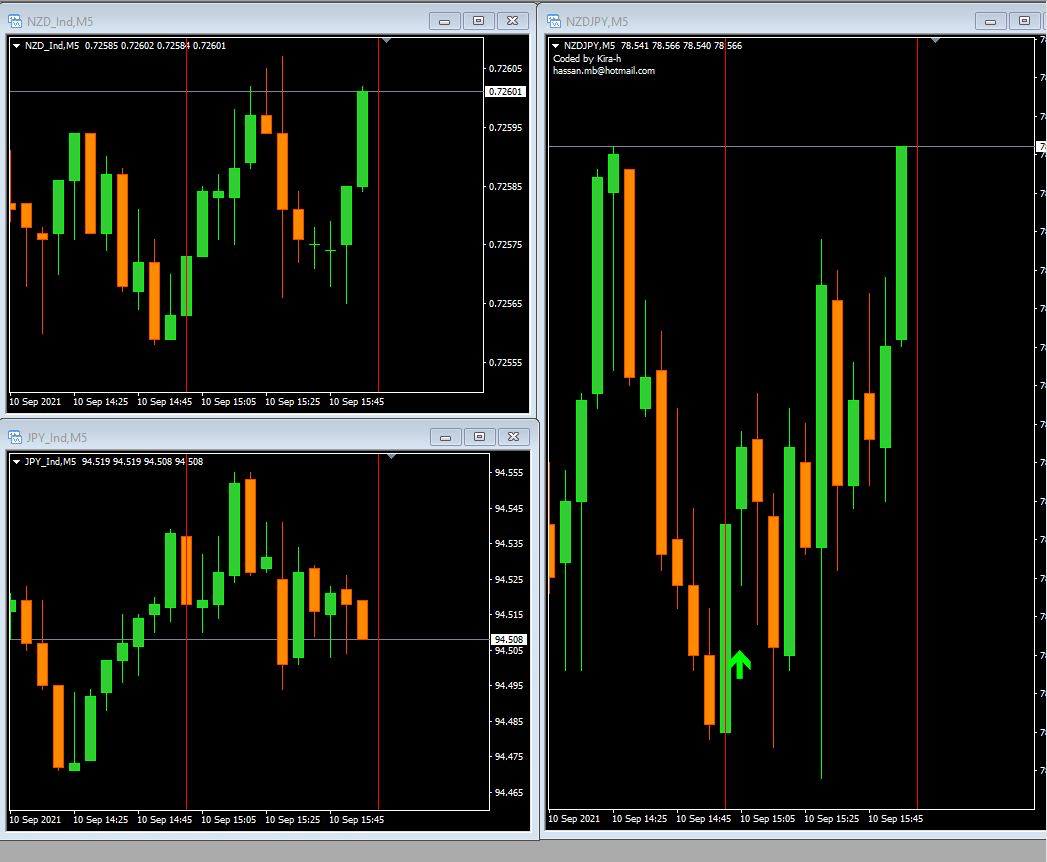Close the NZD_Ind chart window
The height and width of the screenshot is (862, 1047).
(x=513, y=20)
